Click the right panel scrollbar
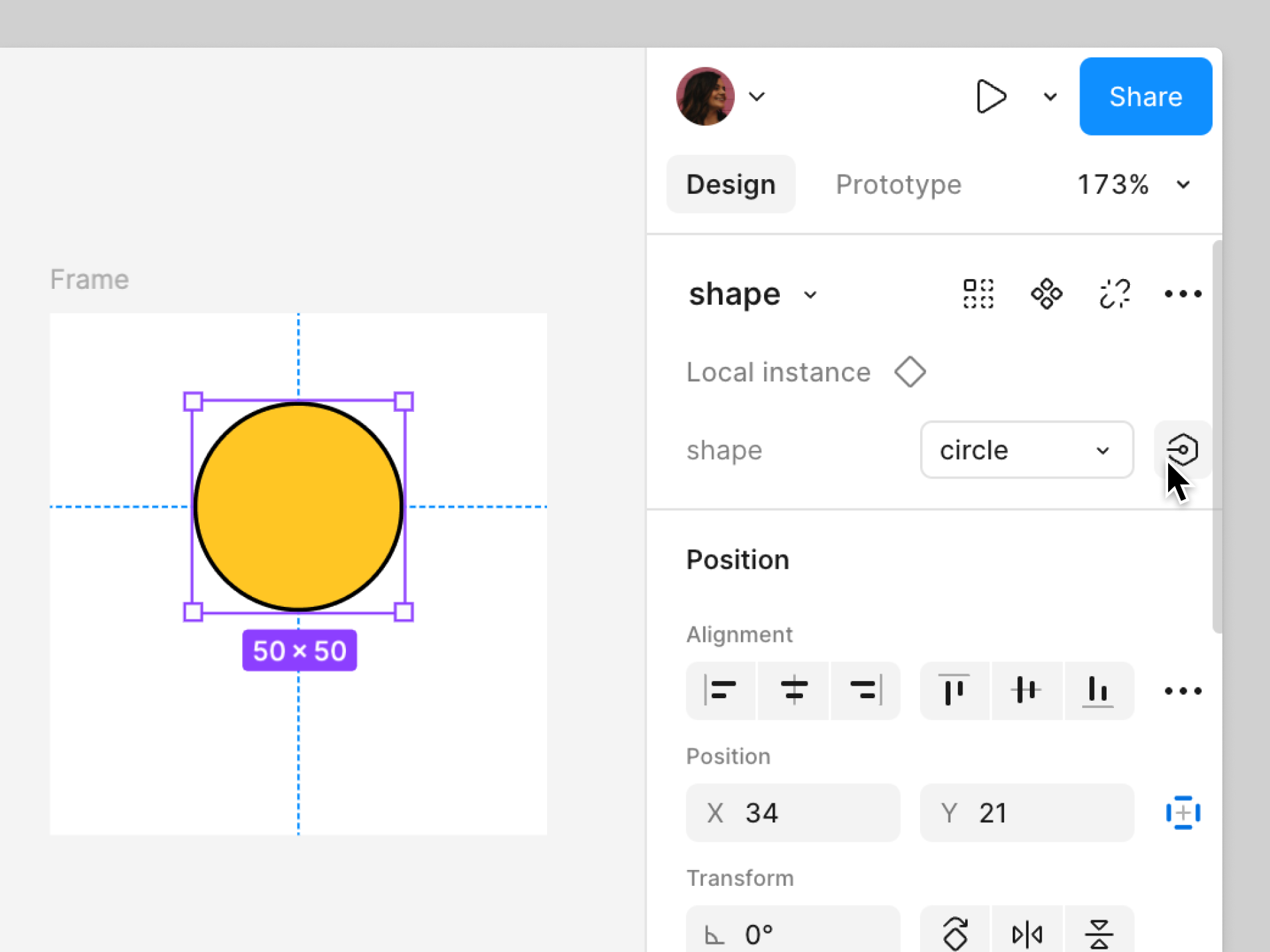This screenshot has width=1270, height=952. tap(1217, 436)
